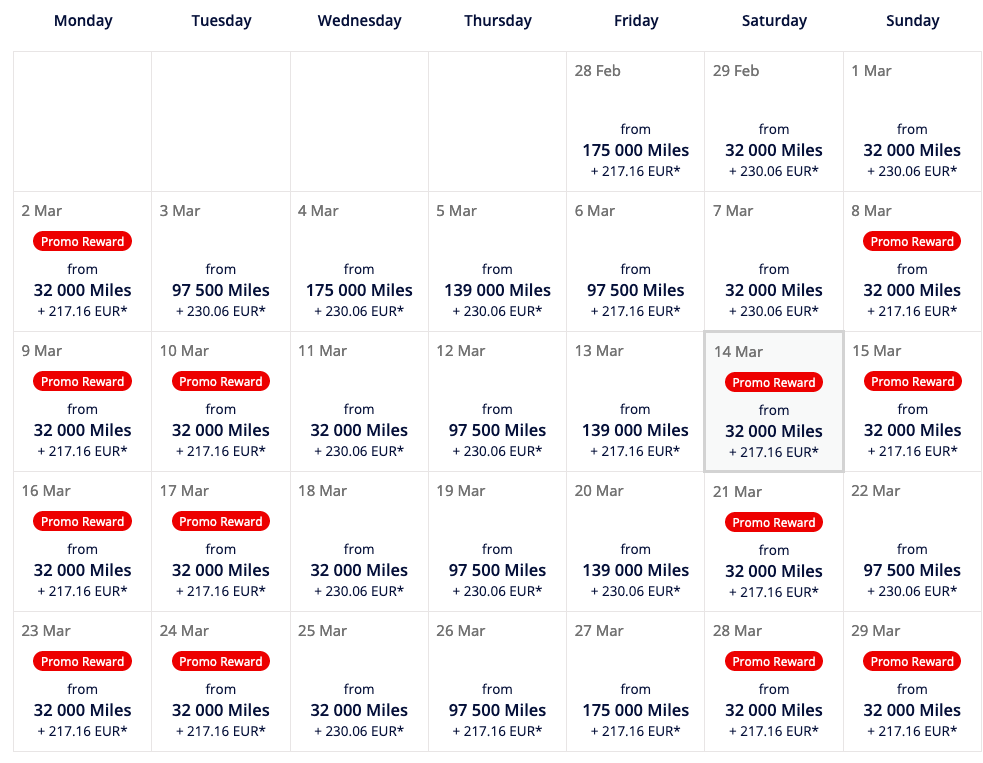The height and width of the screenshot is (763, 983).
Task: Select the 22 Mar 97 500 Miles fare
Action: point(912,542)
